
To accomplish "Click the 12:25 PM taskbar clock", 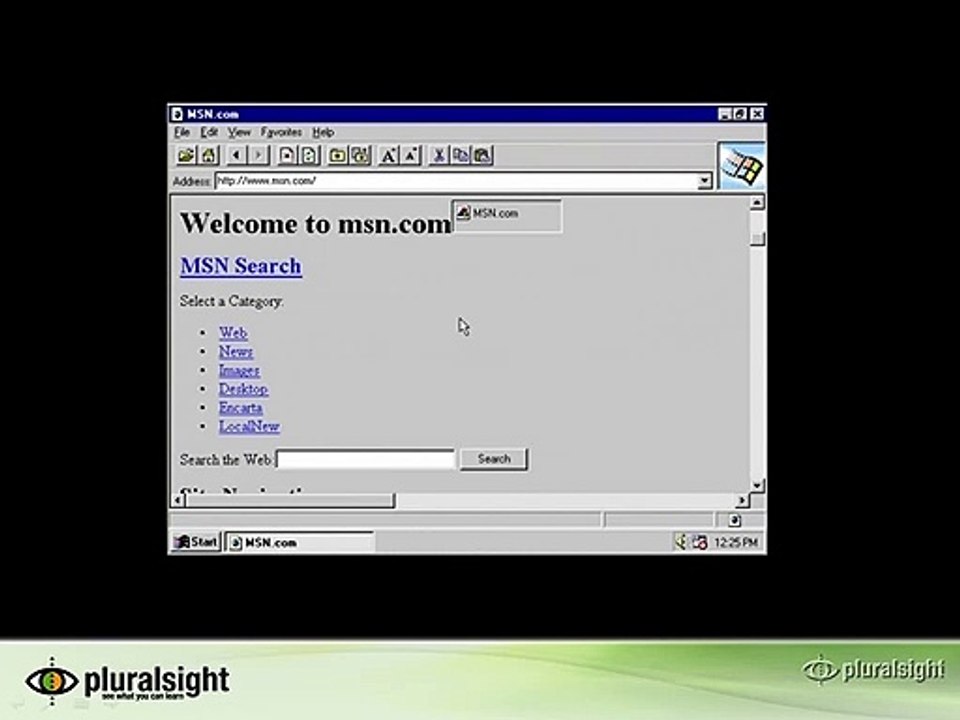I will [736, 542].
